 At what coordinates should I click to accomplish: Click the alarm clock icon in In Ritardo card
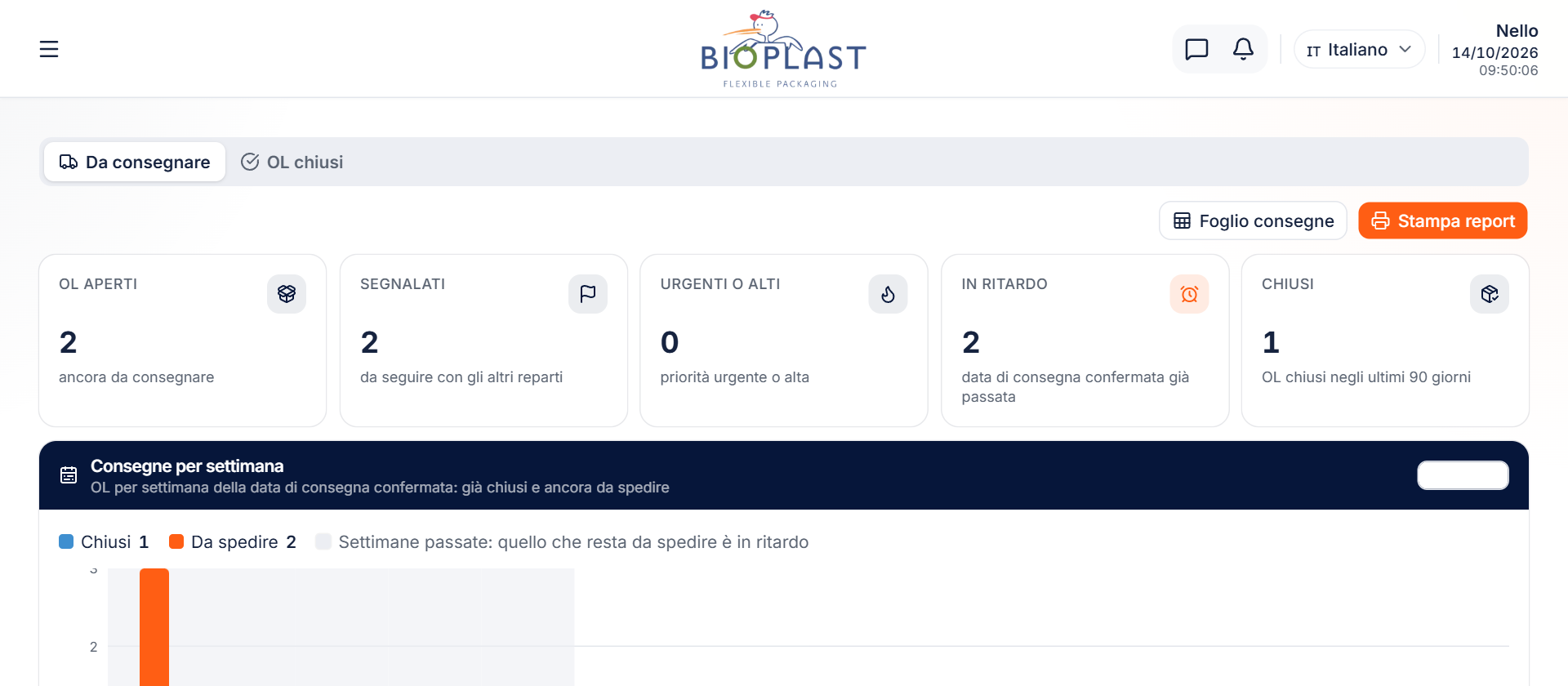click(1190, 294)
